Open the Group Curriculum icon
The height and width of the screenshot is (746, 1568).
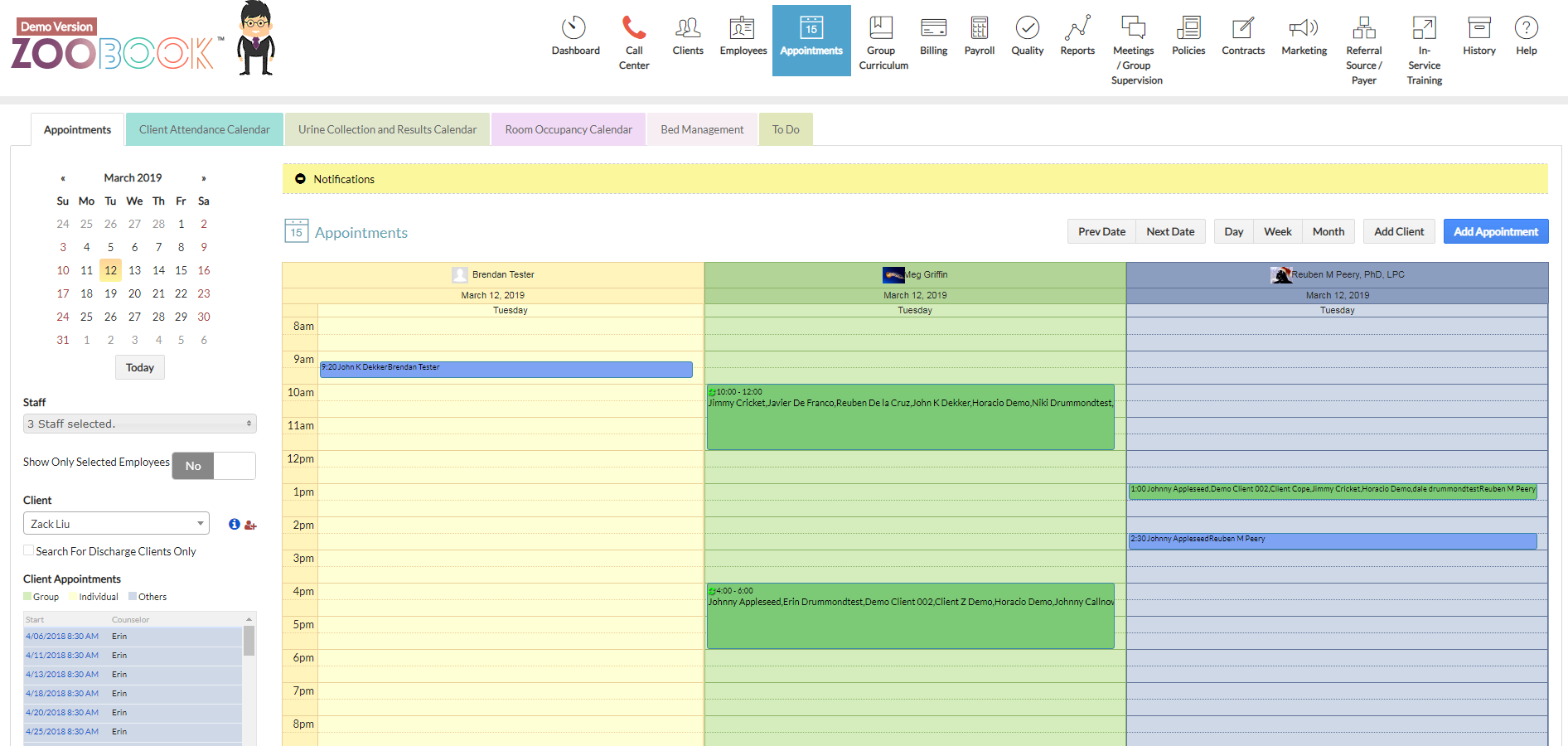881,29
